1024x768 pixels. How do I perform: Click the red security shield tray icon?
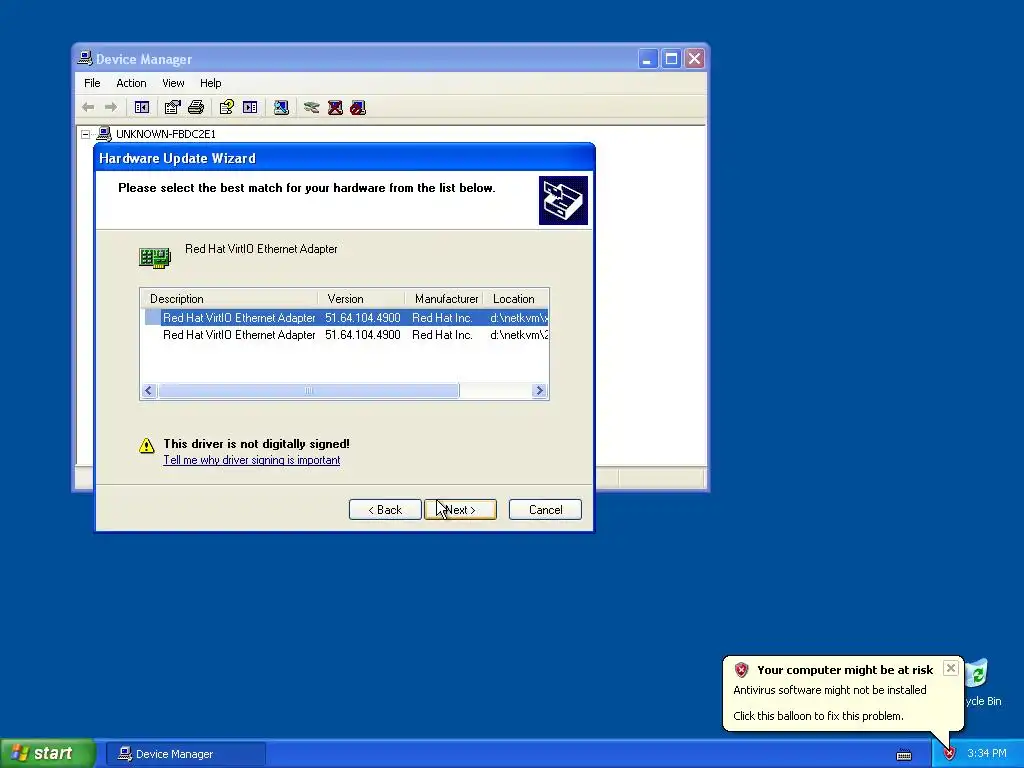click(x=949, y=754)
